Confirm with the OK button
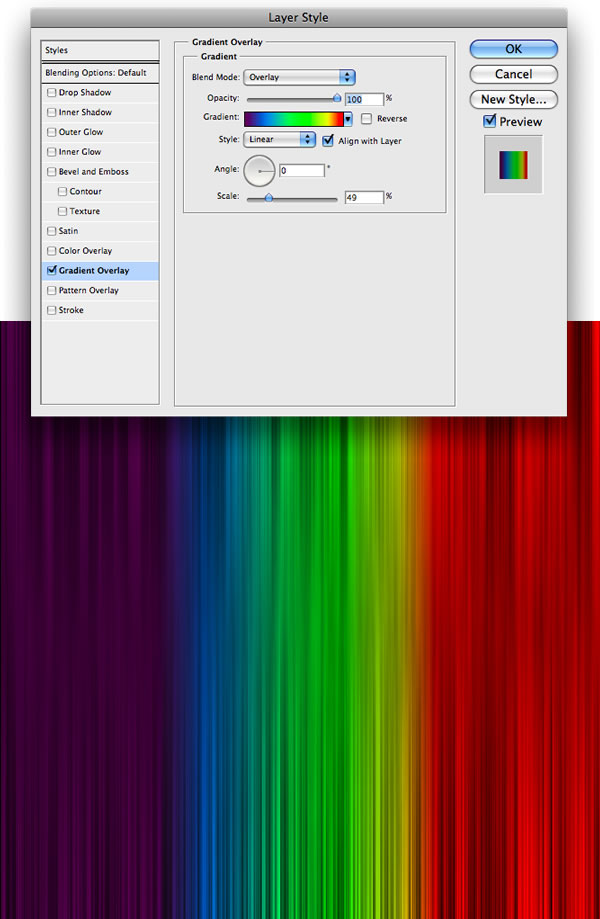 click(513, 49)
